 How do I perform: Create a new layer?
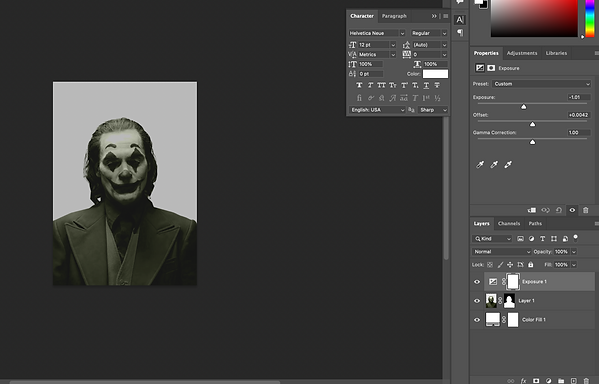point(573,381)
